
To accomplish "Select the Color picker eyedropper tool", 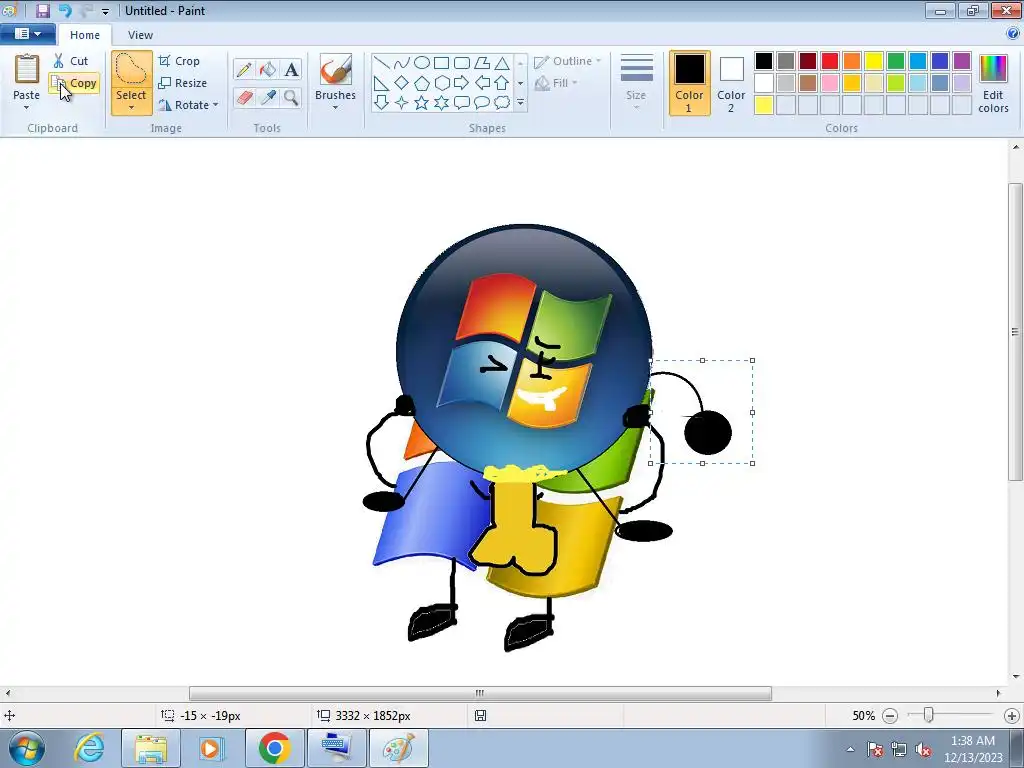I will point(267,97).
